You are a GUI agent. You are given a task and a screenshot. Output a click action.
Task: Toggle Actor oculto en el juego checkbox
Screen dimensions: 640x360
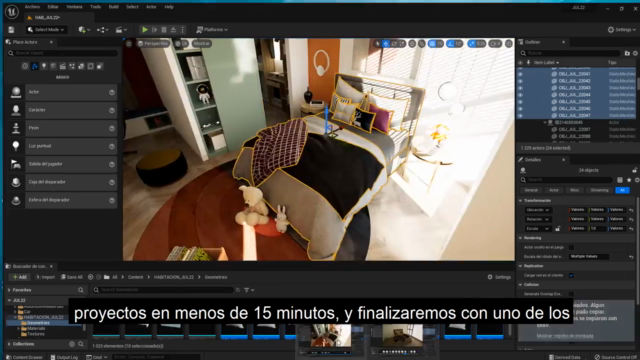coord(571,247)
